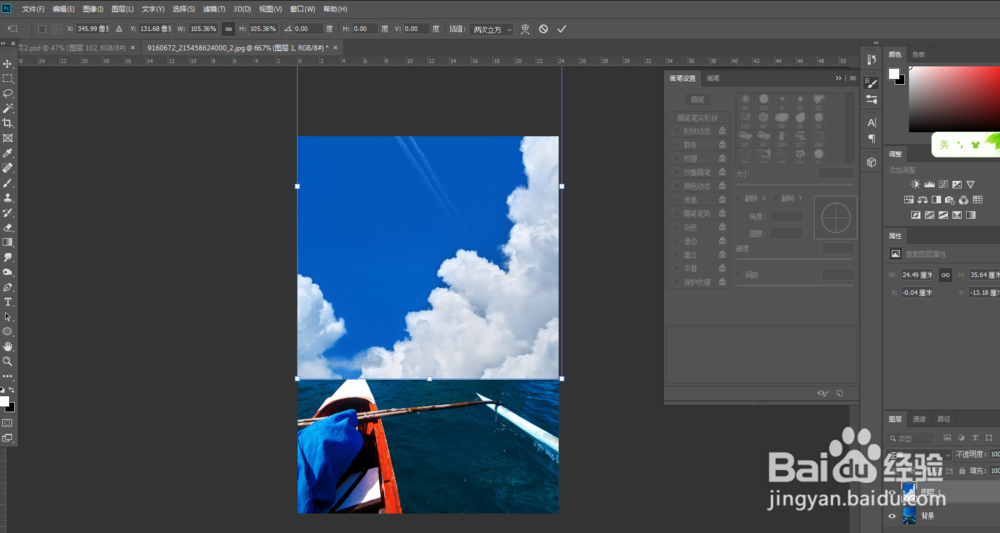This screenshot has height=533, width=1000.
Task: Open the Brush Settings panel icon
Action: (x=871, y=83)
